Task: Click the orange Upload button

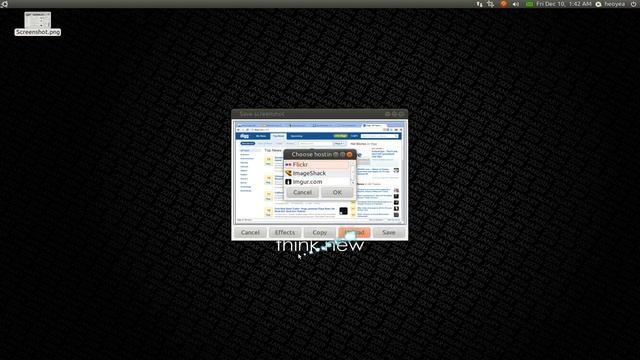Action: click(354, 232)
